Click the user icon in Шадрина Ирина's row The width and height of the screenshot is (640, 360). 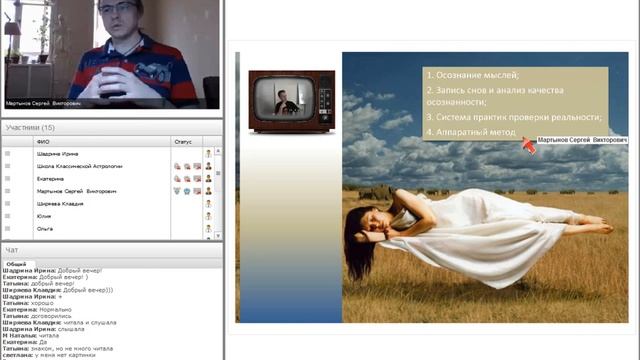208,154
